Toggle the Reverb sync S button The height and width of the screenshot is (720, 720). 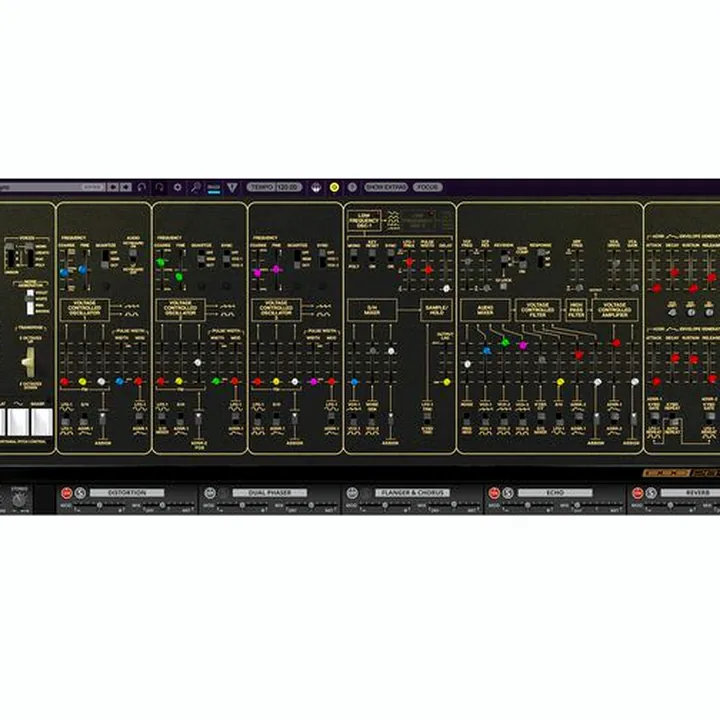[651, 493]
